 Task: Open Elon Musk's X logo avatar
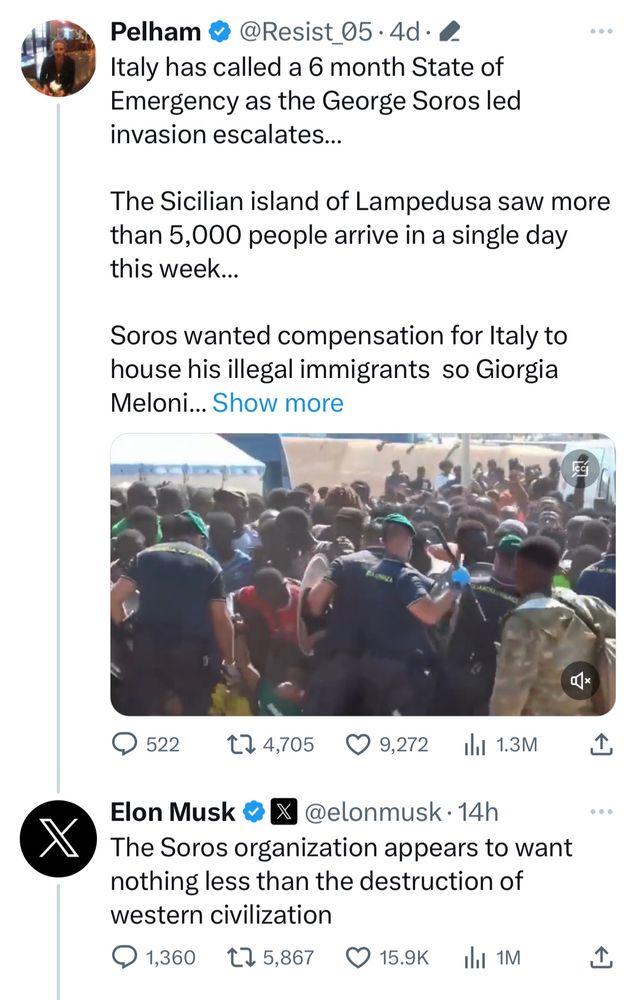pos(58,838)
